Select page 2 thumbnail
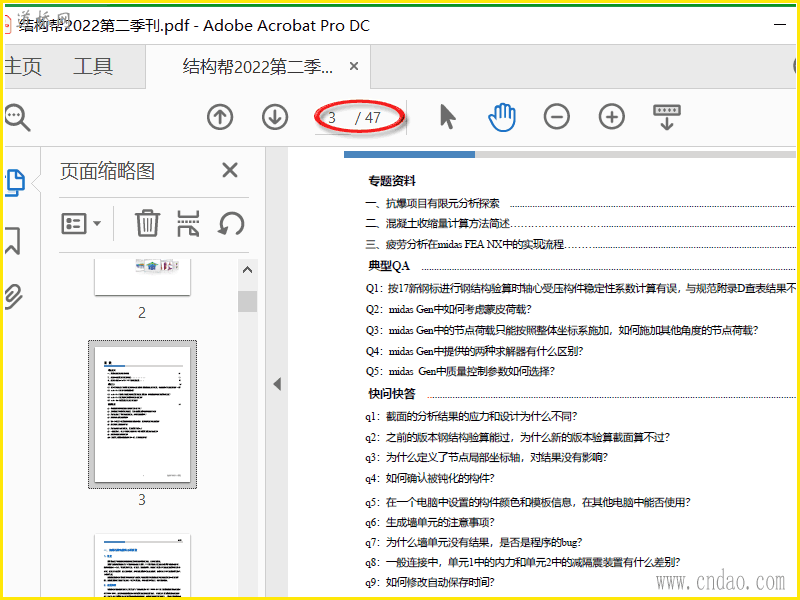The width and height of the screenshot is (800, 600). pos(142,277)
